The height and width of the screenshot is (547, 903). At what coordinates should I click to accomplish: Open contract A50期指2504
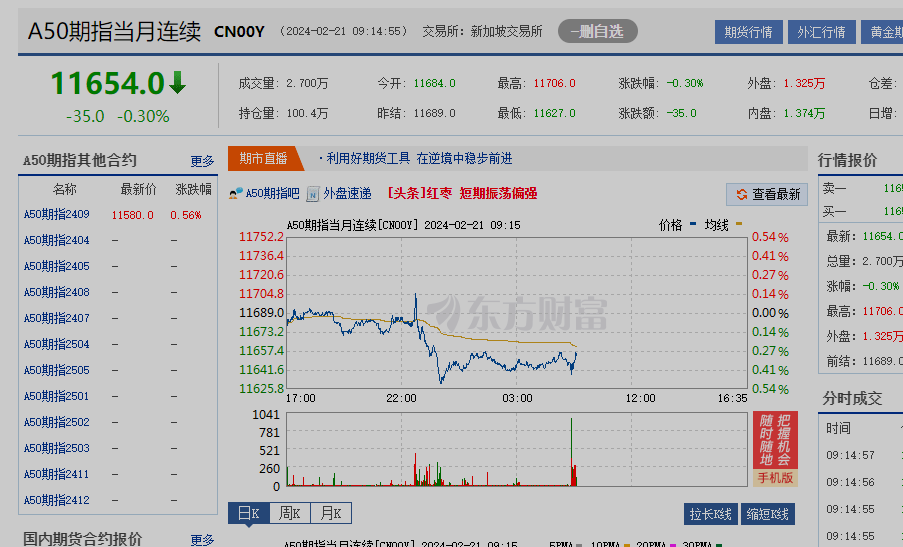tap(56, 344)
